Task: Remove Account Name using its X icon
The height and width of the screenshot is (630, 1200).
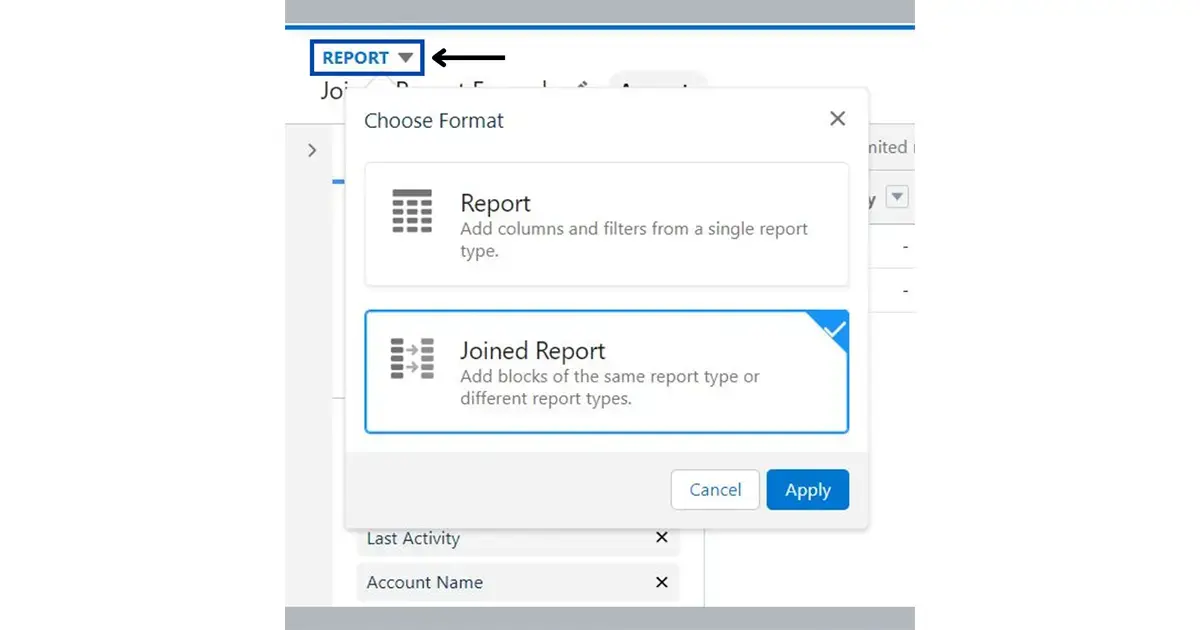Action: click(x=661, y=582)
